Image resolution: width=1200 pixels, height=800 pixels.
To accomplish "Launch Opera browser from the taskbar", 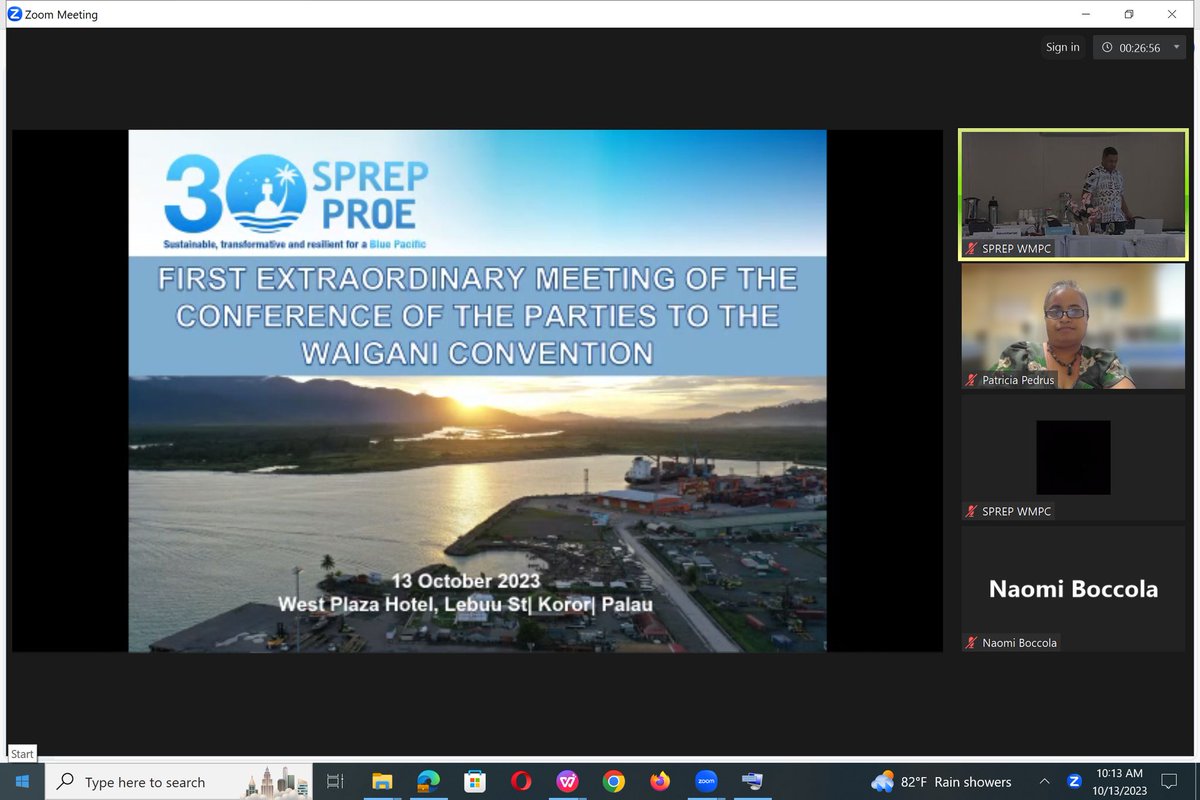I will click(521, 781).
